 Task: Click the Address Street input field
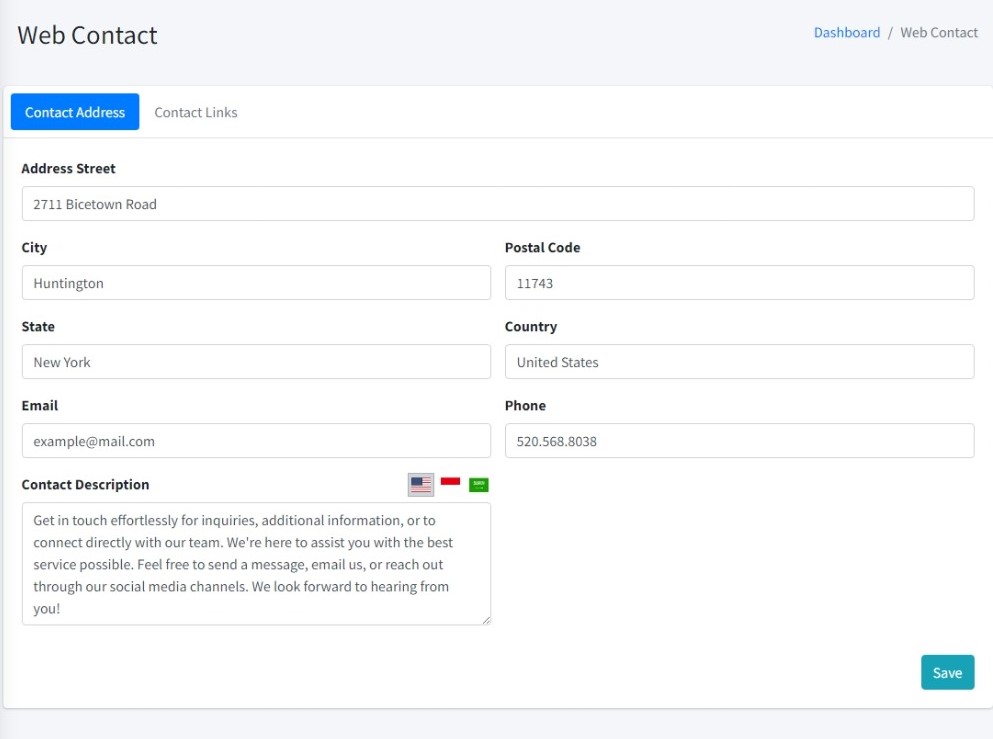coord(497,204)
